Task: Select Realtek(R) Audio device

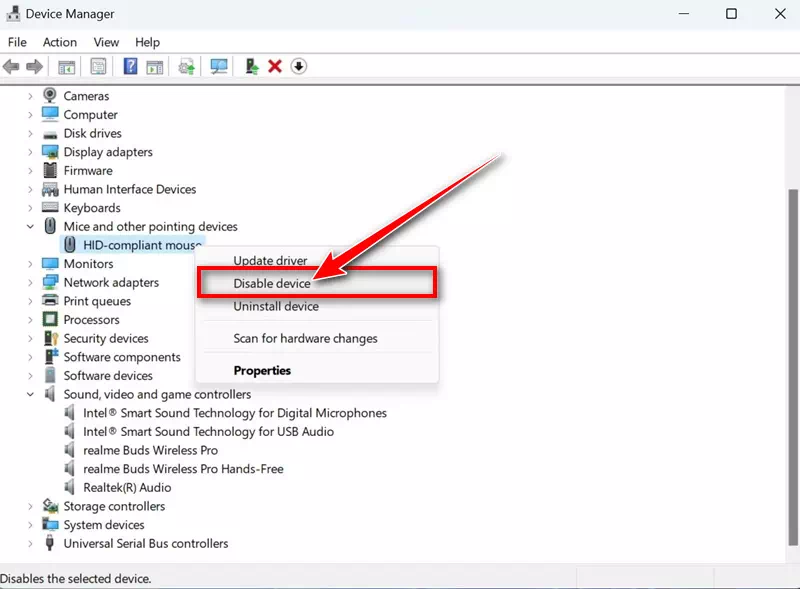Action: click(x=127, y=488)
